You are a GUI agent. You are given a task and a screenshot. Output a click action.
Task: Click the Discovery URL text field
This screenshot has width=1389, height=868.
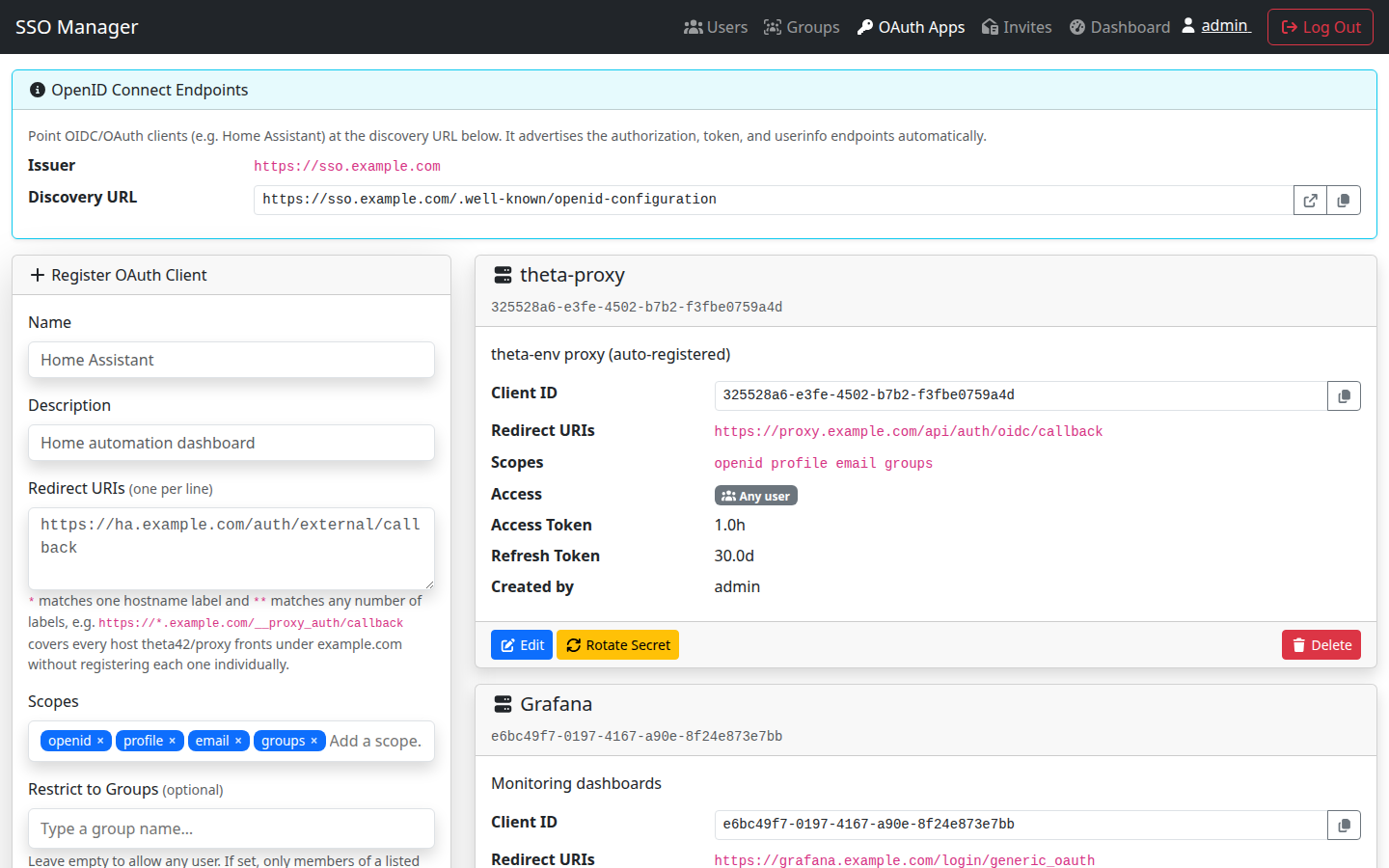(774, 200)
